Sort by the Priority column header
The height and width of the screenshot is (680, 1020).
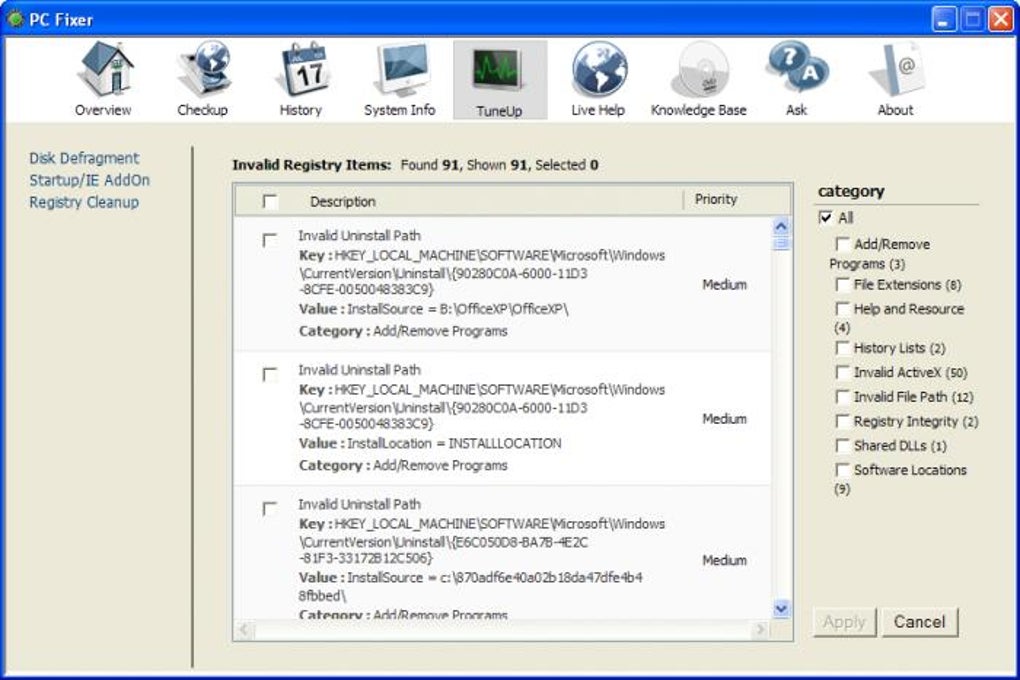[x=716, y=199]
